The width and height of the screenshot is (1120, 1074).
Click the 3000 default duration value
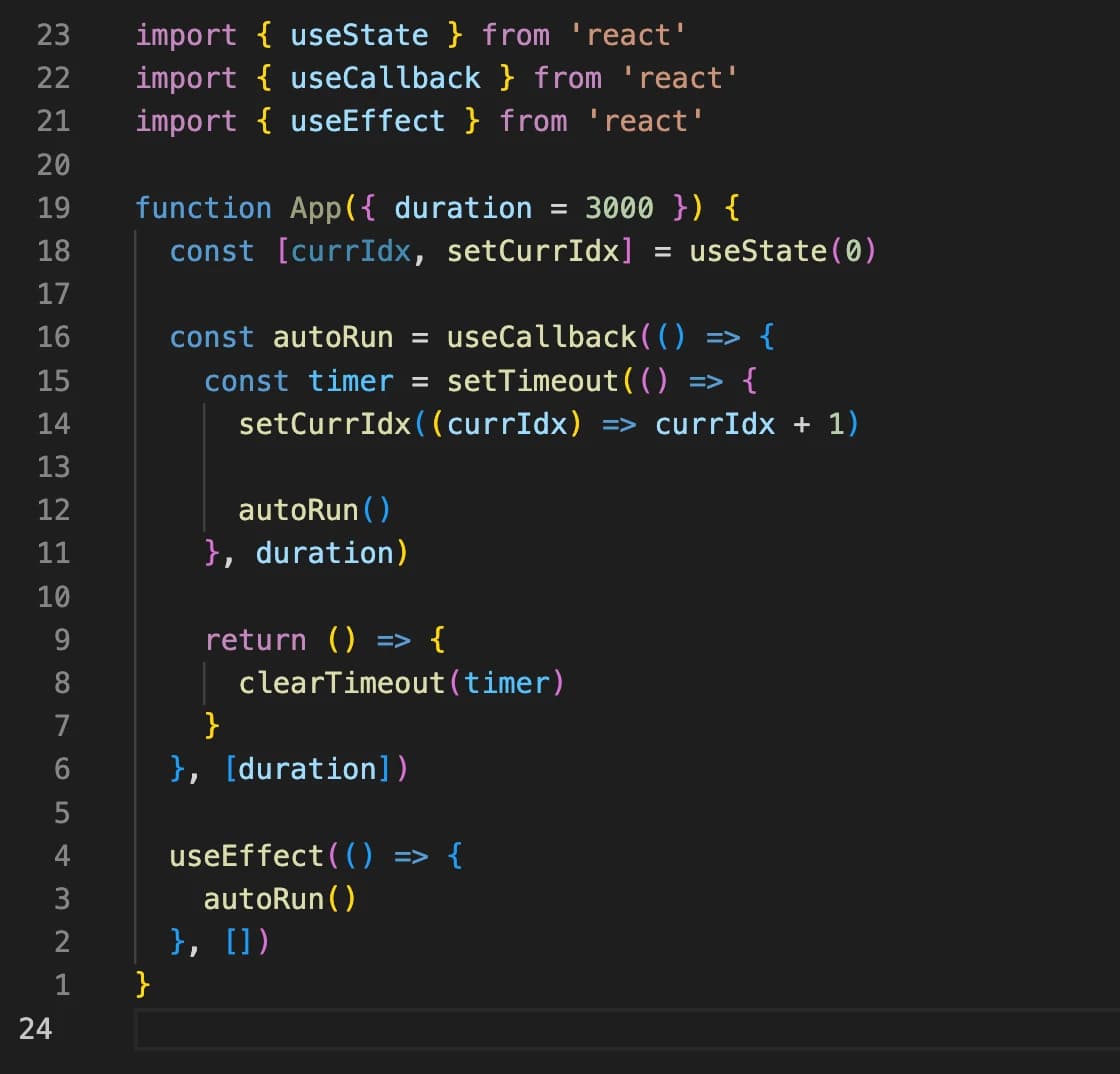pos(619,208)
